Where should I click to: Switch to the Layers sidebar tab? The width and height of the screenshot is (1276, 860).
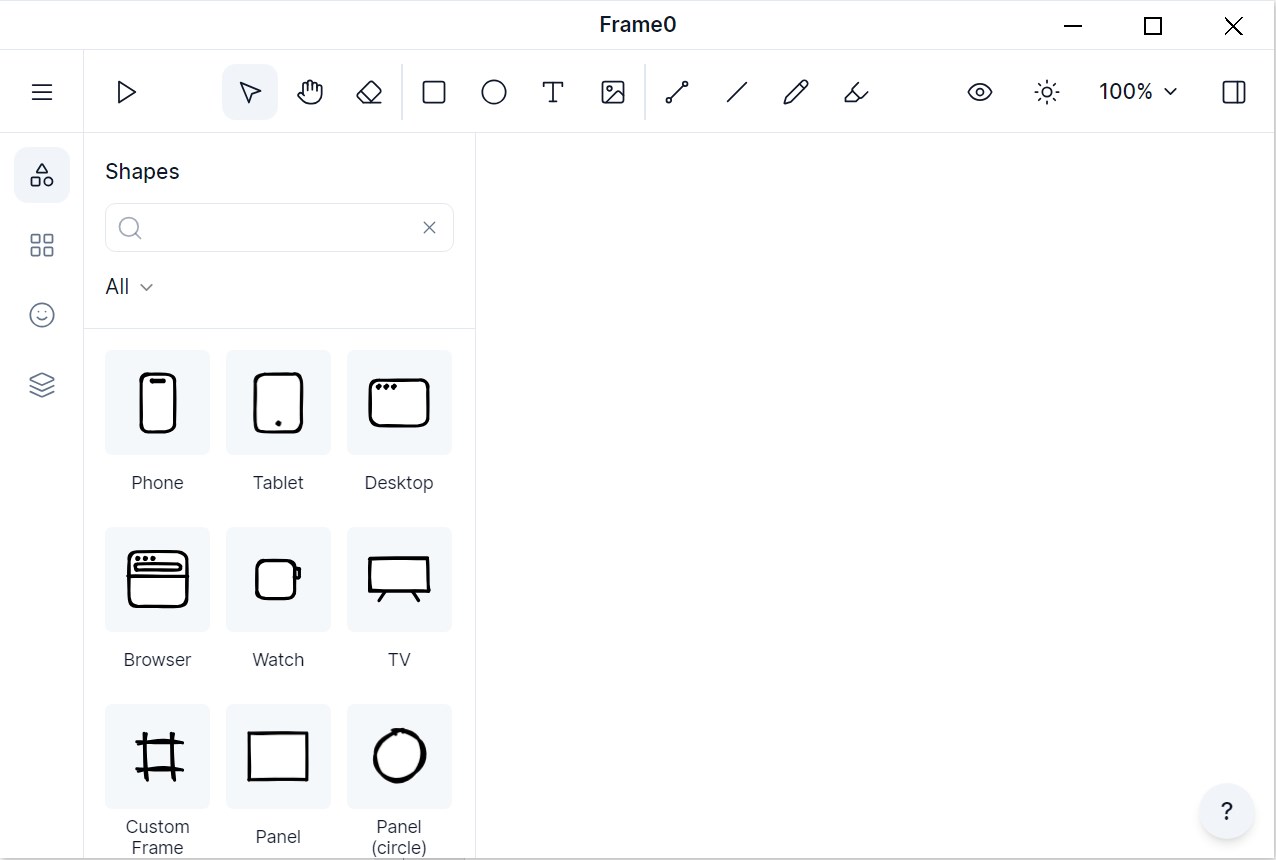pyautogui.click(x=42, y=385)
